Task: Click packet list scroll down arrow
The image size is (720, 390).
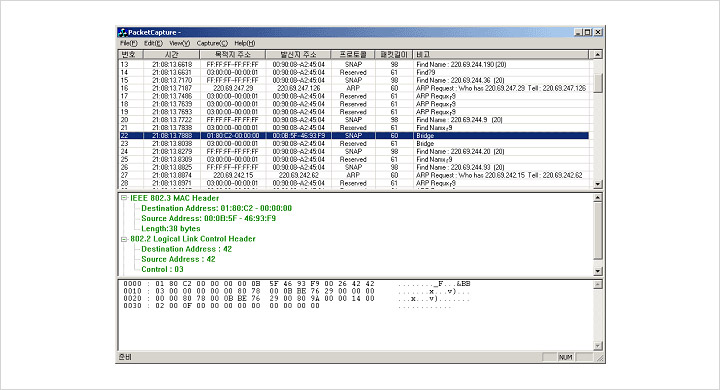Action: (597, 184)
